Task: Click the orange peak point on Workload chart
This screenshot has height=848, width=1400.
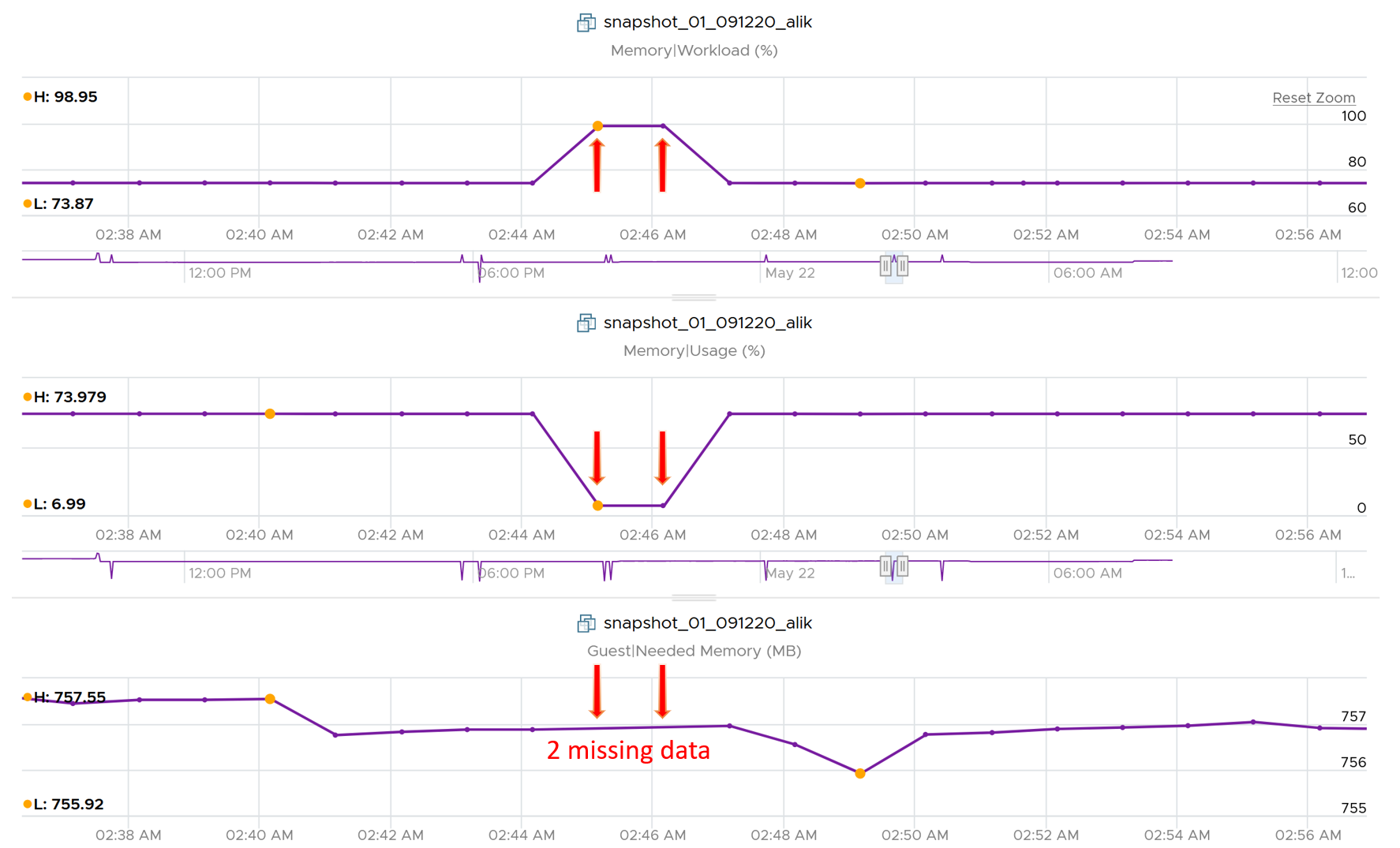Action: pos(597,125)
